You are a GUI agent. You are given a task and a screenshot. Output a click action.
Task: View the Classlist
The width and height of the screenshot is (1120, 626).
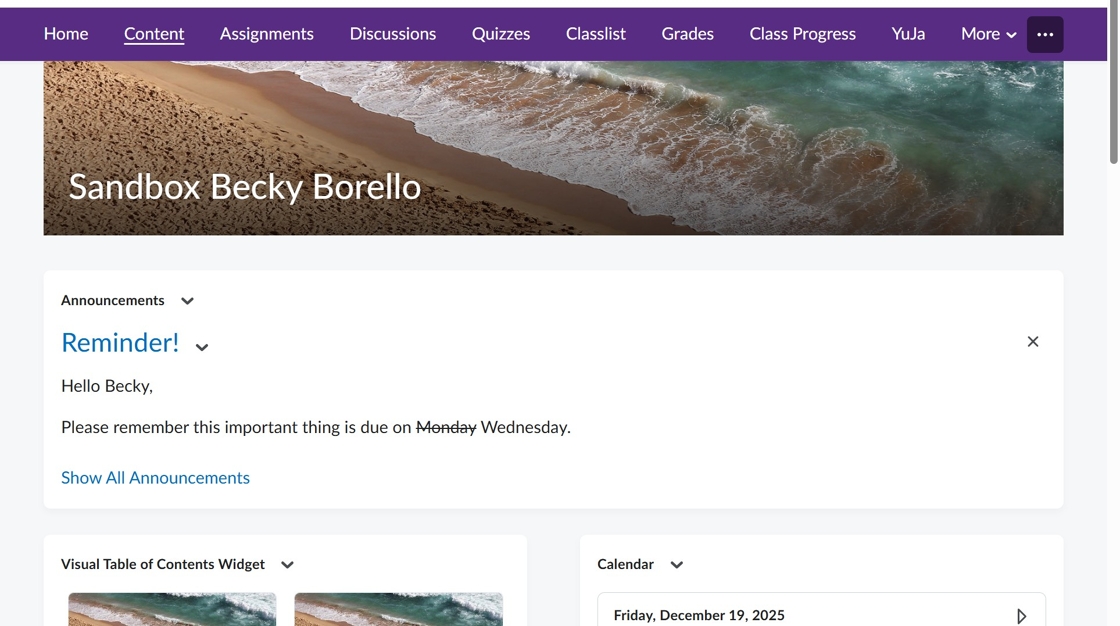tap(596, 34)
